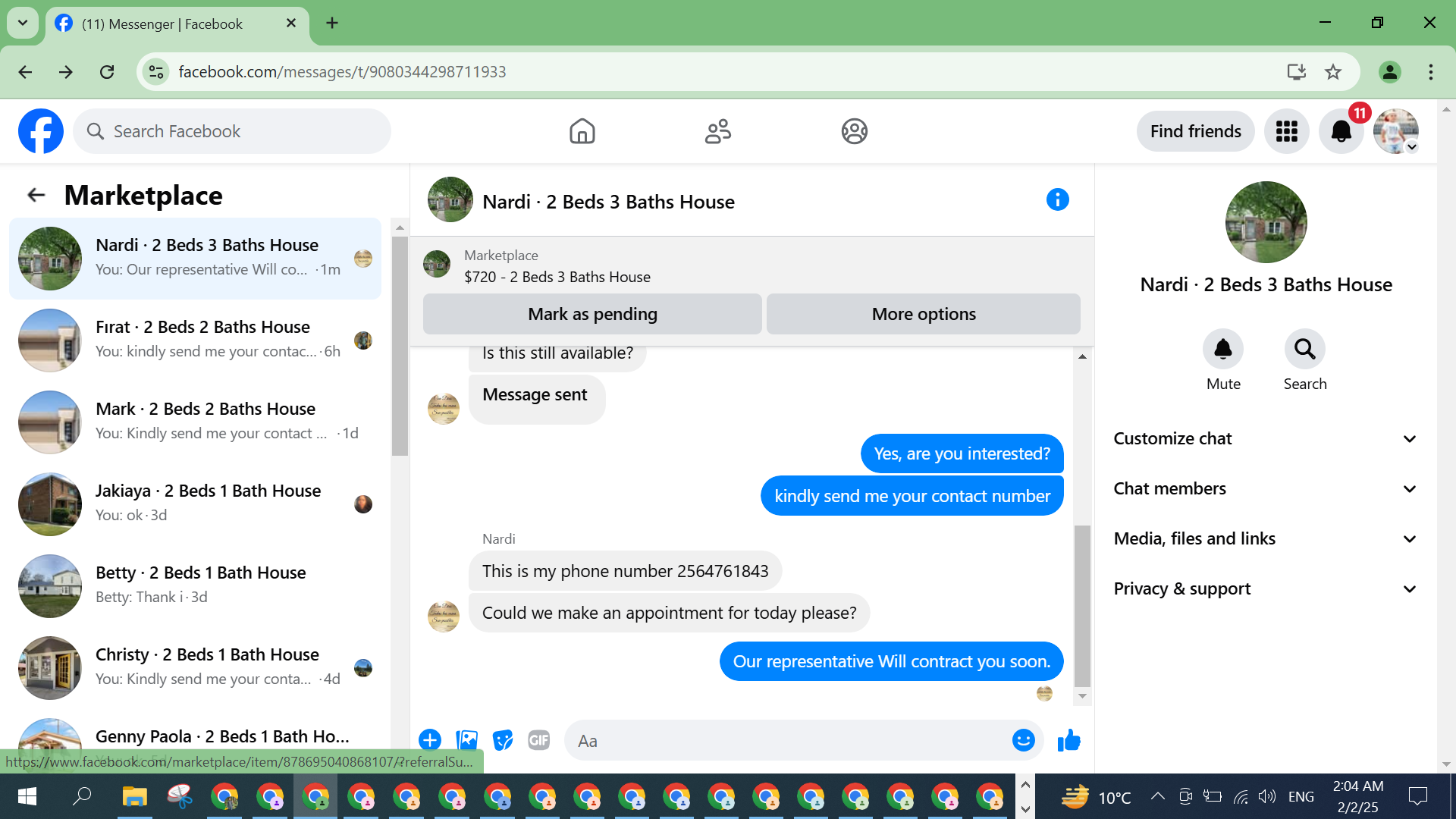Open the notifications bell with 11 badge
The width and height of the screenshot is (1456, 819).
tap(1341, 131)
